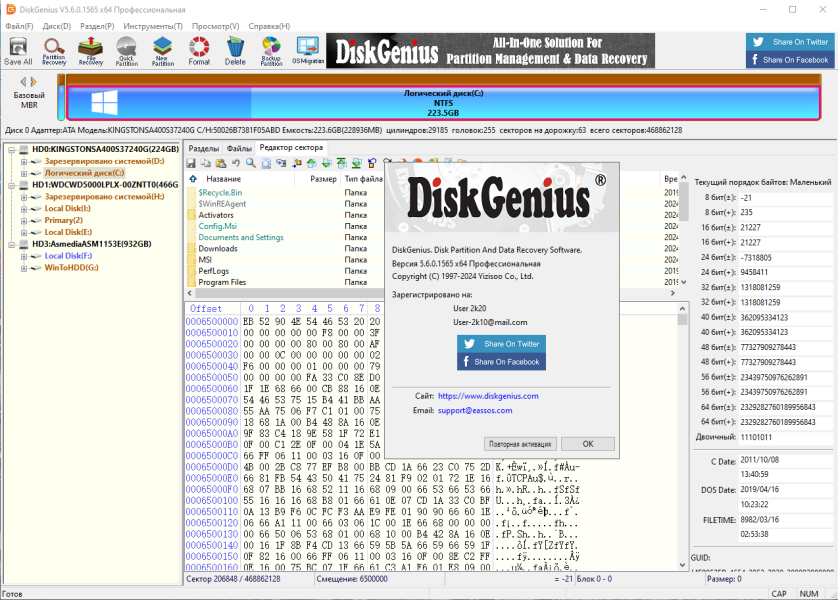Viewport: 838px width, 600px height.
Task: Switch to the Разделы tab
Action: click(204, 148)
